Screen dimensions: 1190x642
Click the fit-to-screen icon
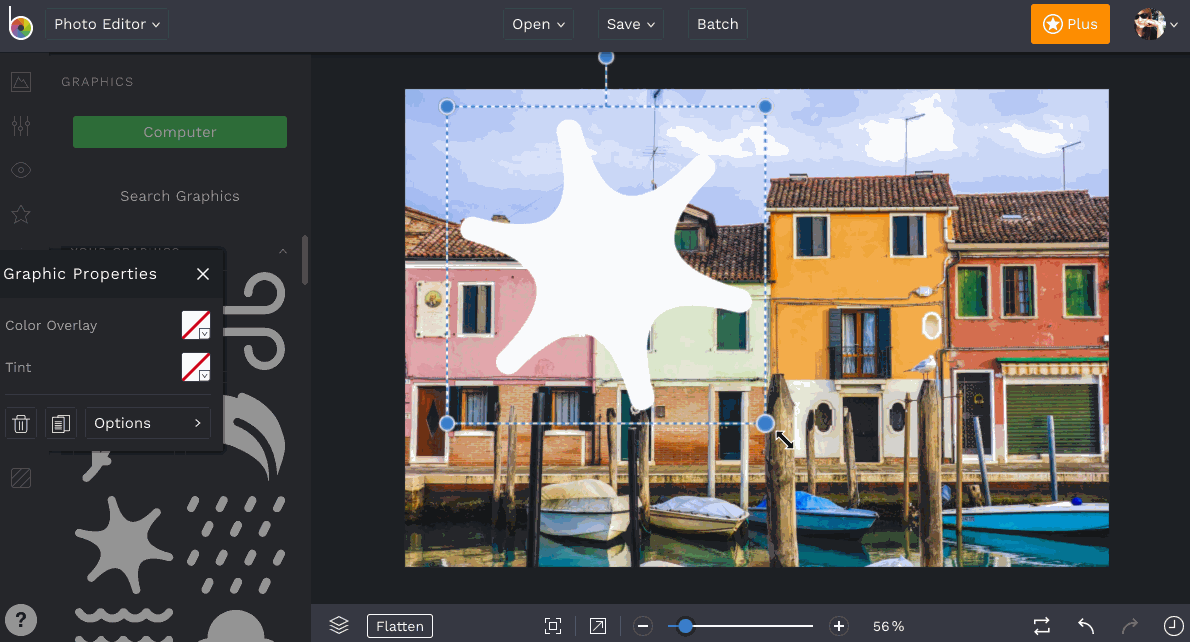pyautogui.click(x=553, y=626)
